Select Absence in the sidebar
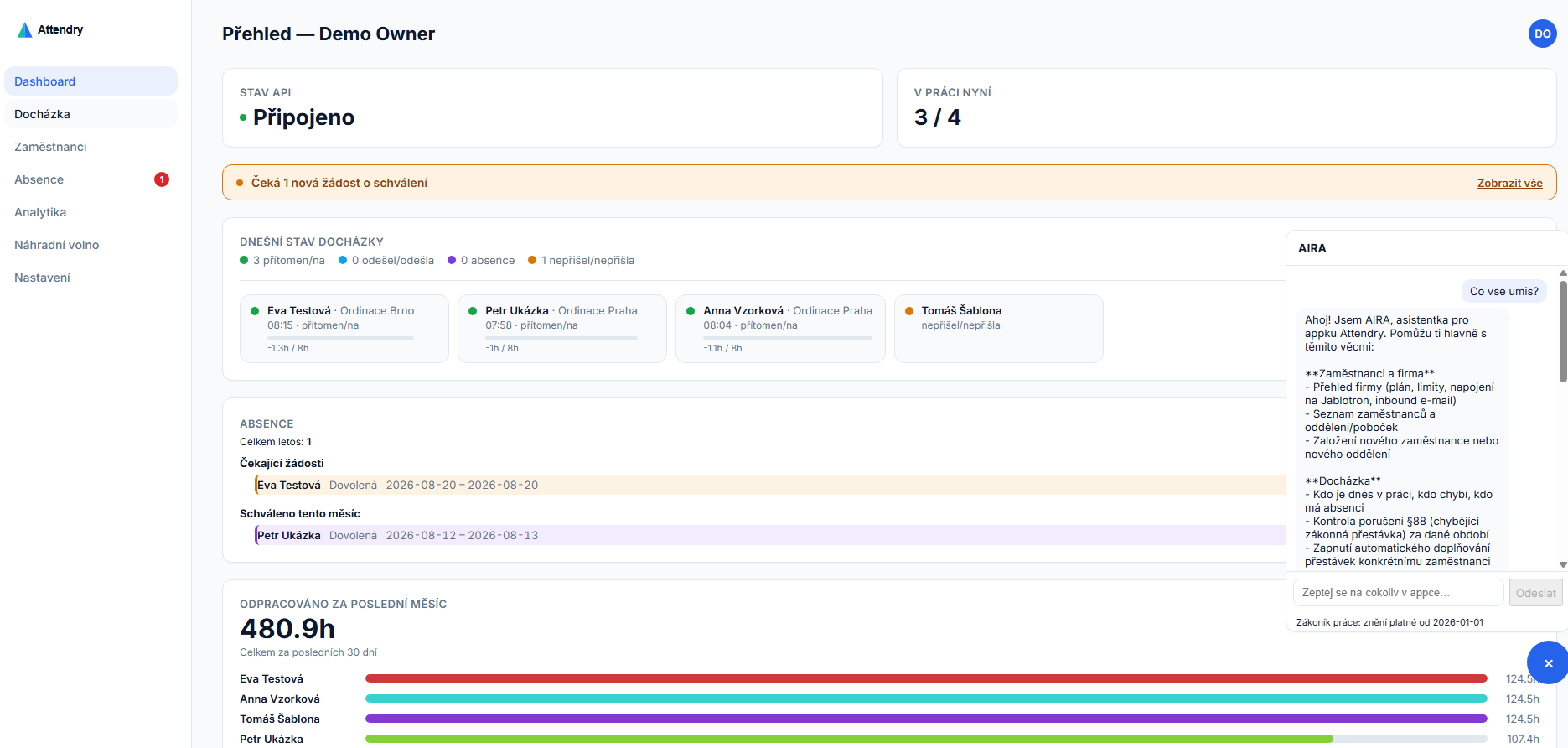 click(91, 179)
